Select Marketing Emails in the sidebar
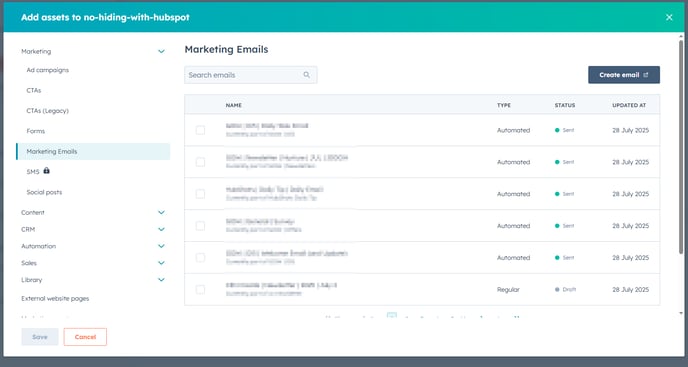 [93, 151]
